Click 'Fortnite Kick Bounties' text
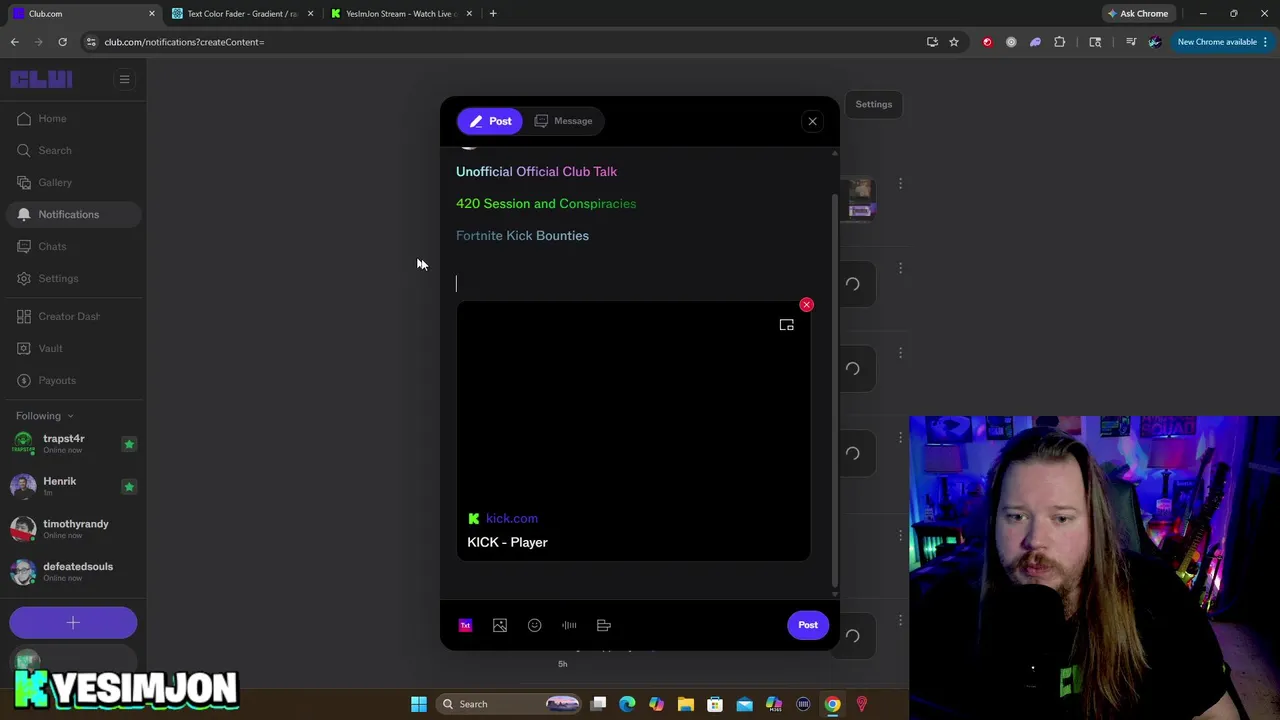Screen dimensions: 1280x720 pyautogui.click(x=522, y=236)
